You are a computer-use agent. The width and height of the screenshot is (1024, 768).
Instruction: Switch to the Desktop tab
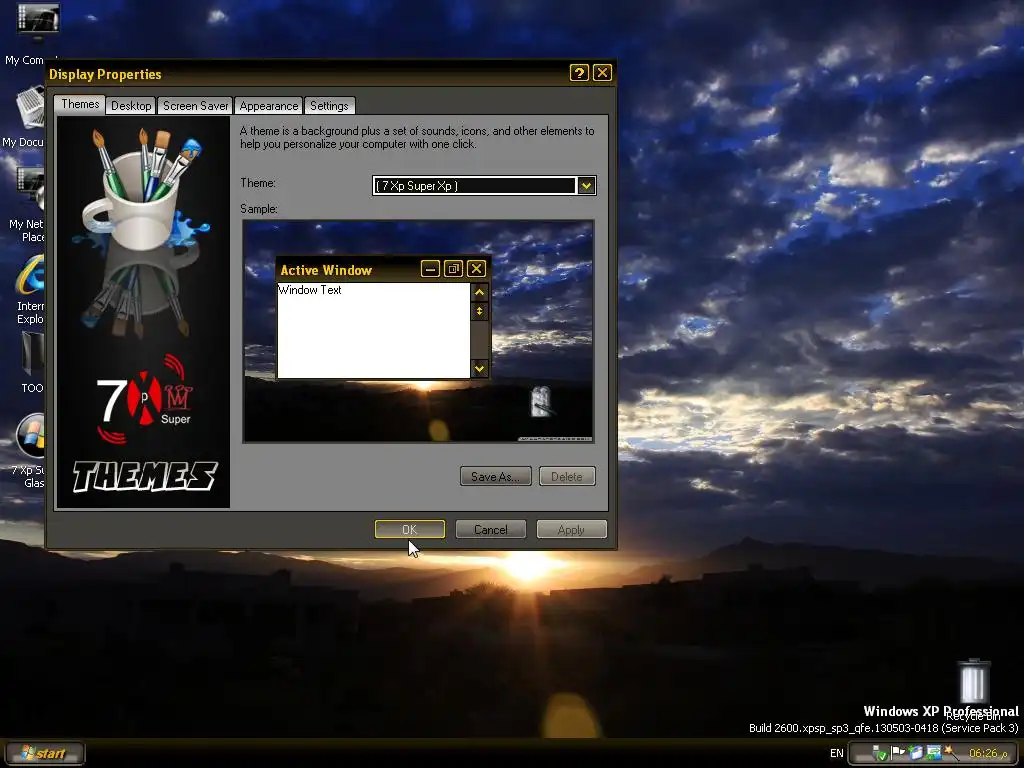131,106
